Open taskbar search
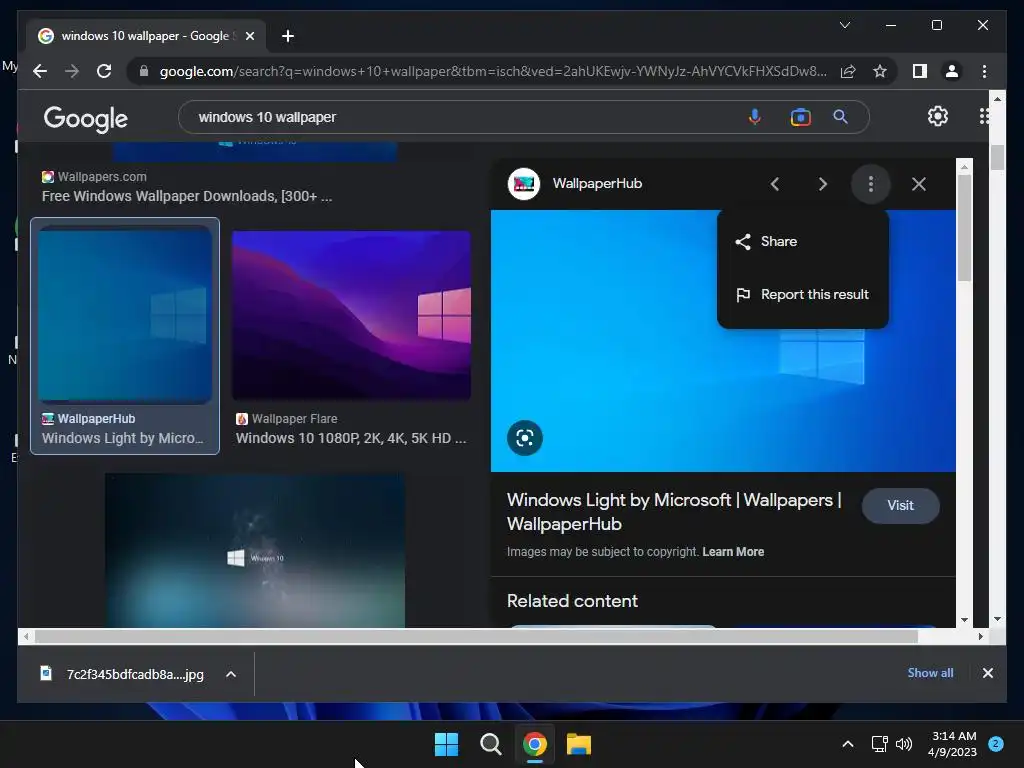This screenshot has height=768, width=1024. pyautogui.click(x=490, y=744)
